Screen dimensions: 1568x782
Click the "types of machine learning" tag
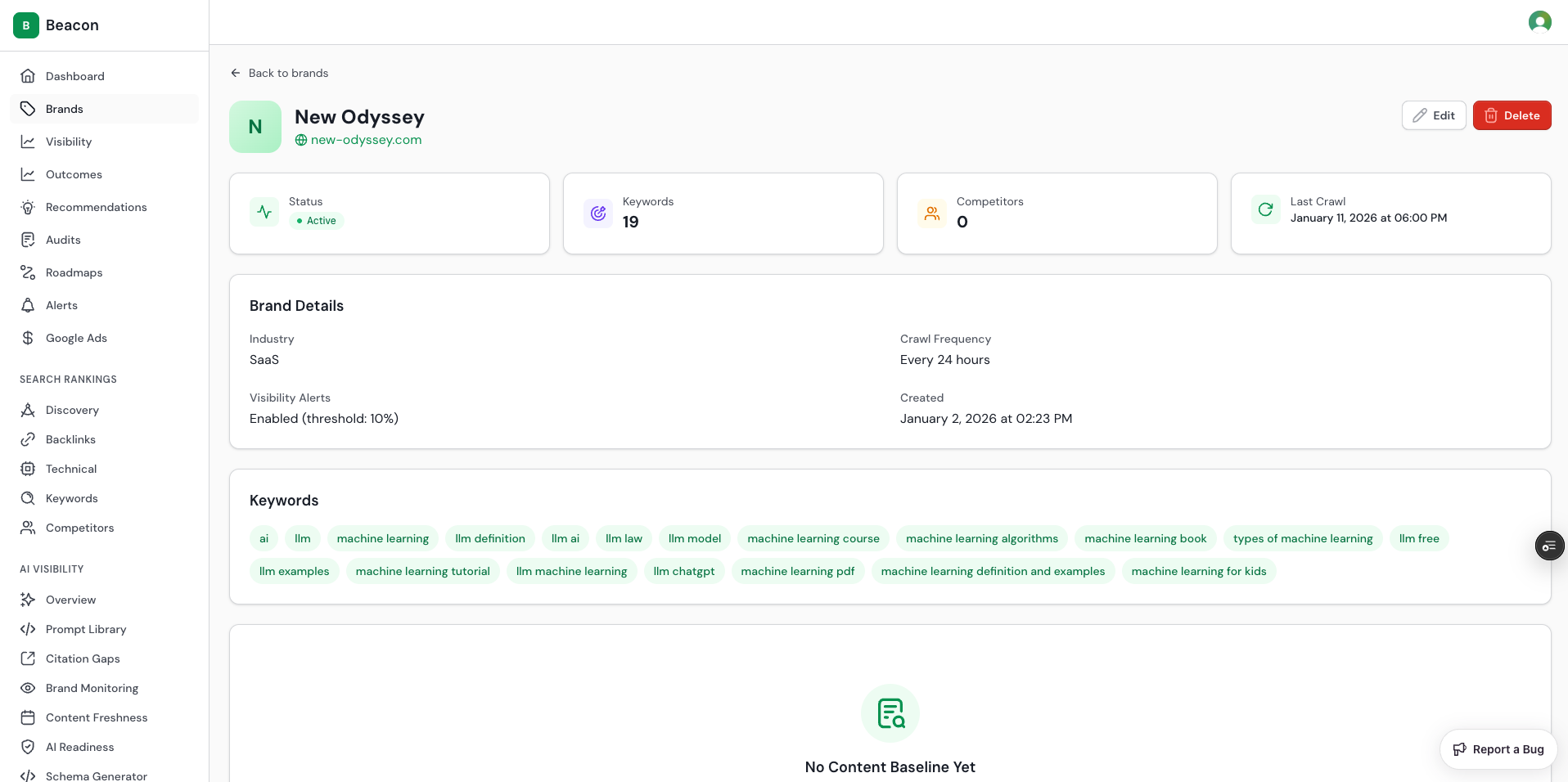pyautogui.click(x=1303, y=538)
